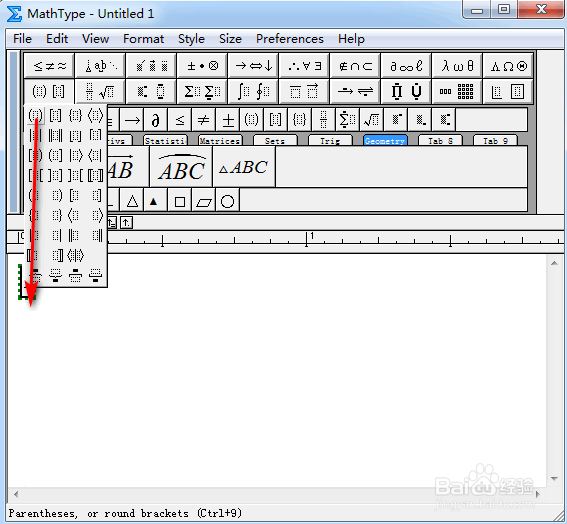Screen dimensions: 567x524
Task: Insert partial derivative symbol from small bar
Action: tap(155, 120)
